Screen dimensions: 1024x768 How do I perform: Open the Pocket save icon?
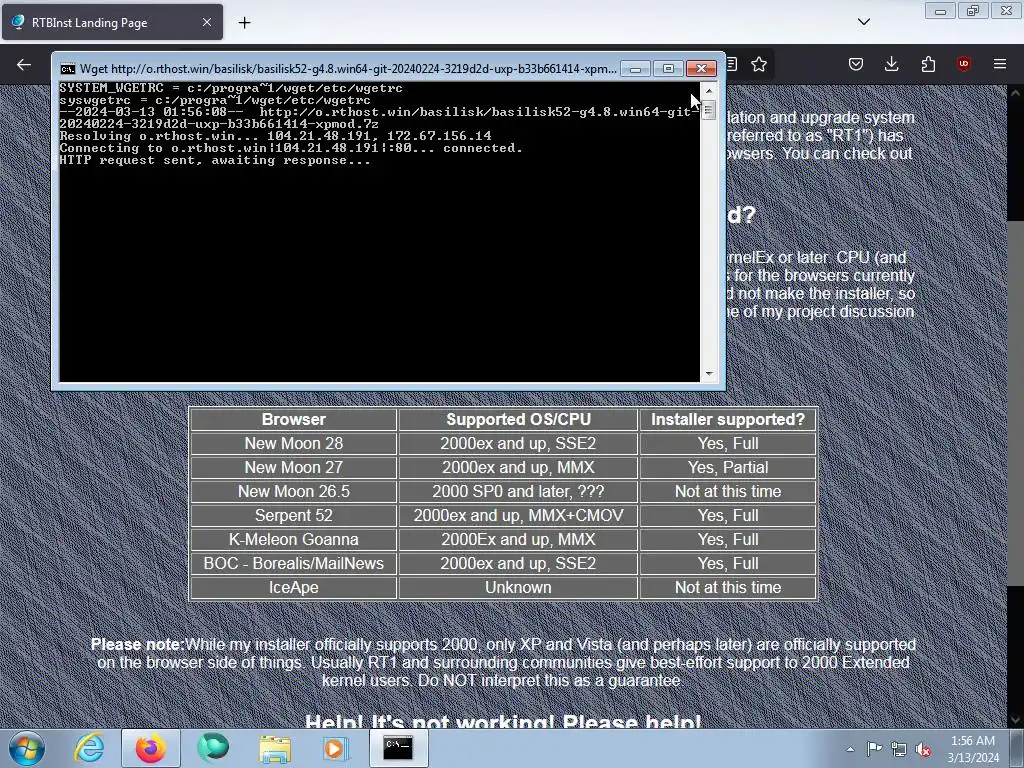coord(856,64)
